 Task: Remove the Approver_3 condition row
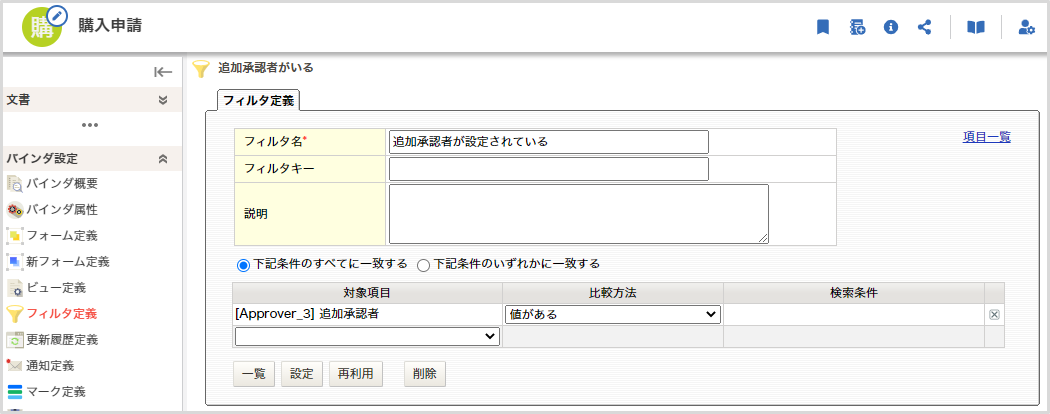(x=994, y=315)
